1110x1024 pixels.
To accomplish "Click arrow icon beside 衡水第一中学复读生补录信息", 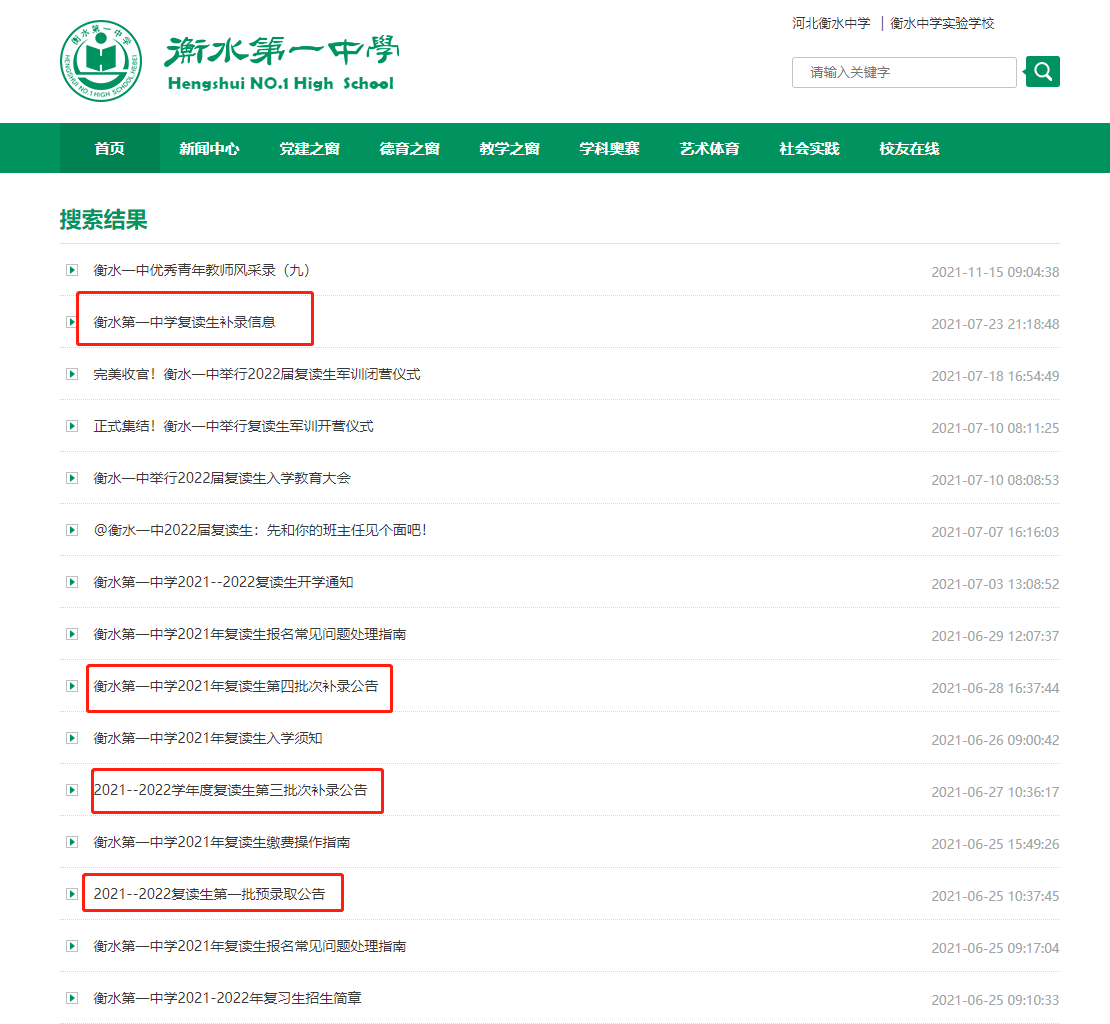I will point(71,322).
